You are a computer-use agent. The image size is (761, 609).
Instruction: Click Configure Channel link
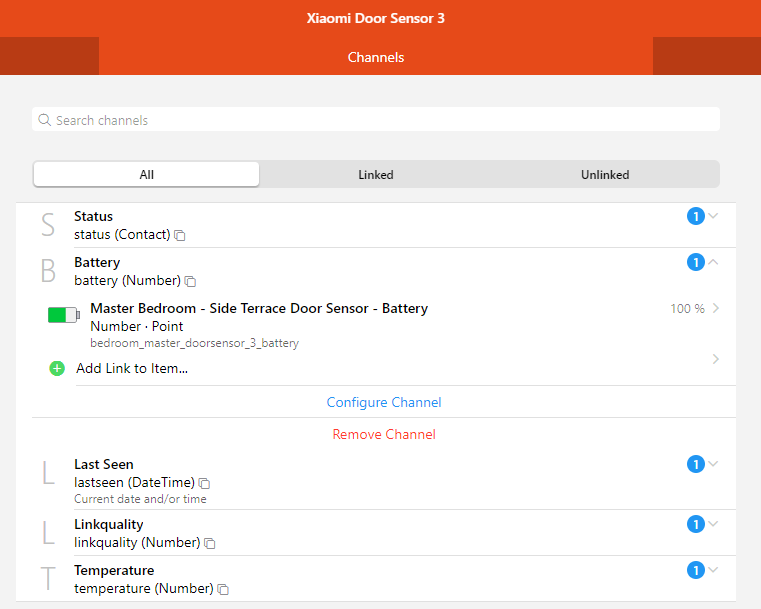384,402
